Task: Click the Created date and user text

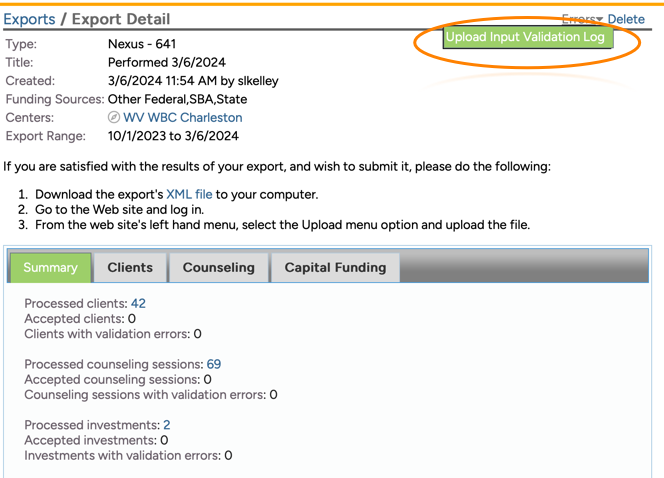Action: [x=193, y=81]
